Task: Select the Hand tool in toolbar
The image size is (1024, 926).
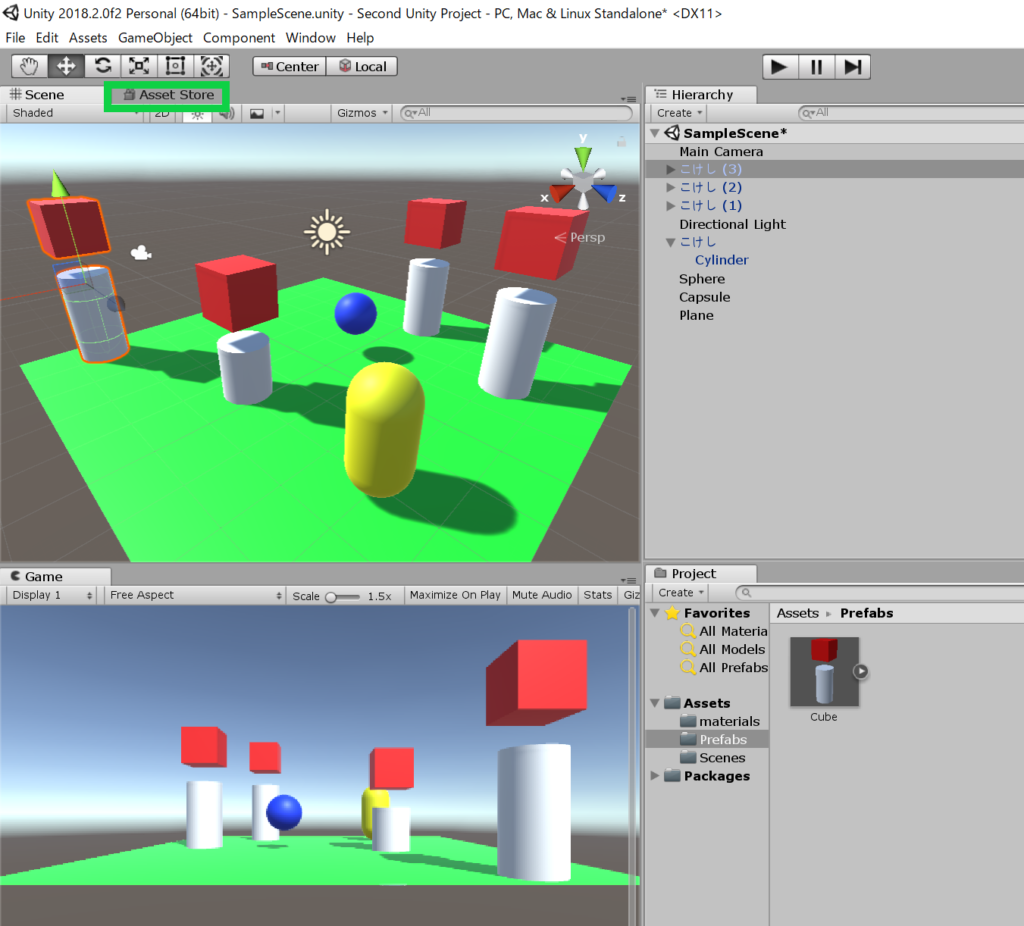Action: point(30,66)
